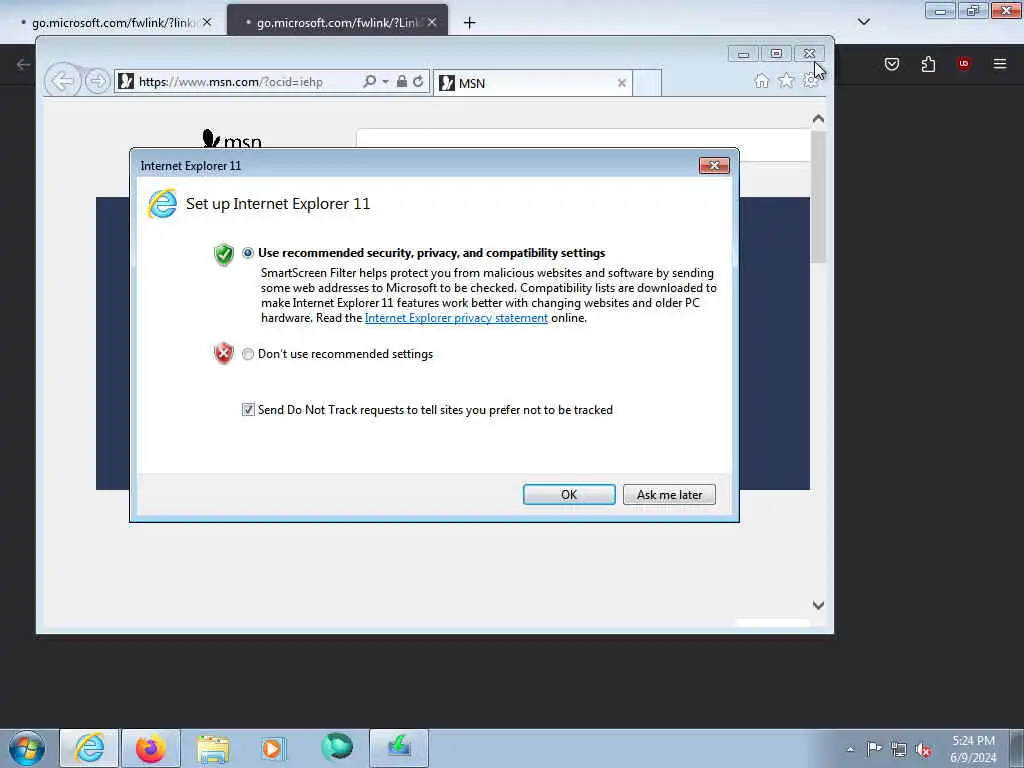Viewport: 1024px width, 768px height.
Task: Close the Internet Explorer window
Action: point(809,54)
